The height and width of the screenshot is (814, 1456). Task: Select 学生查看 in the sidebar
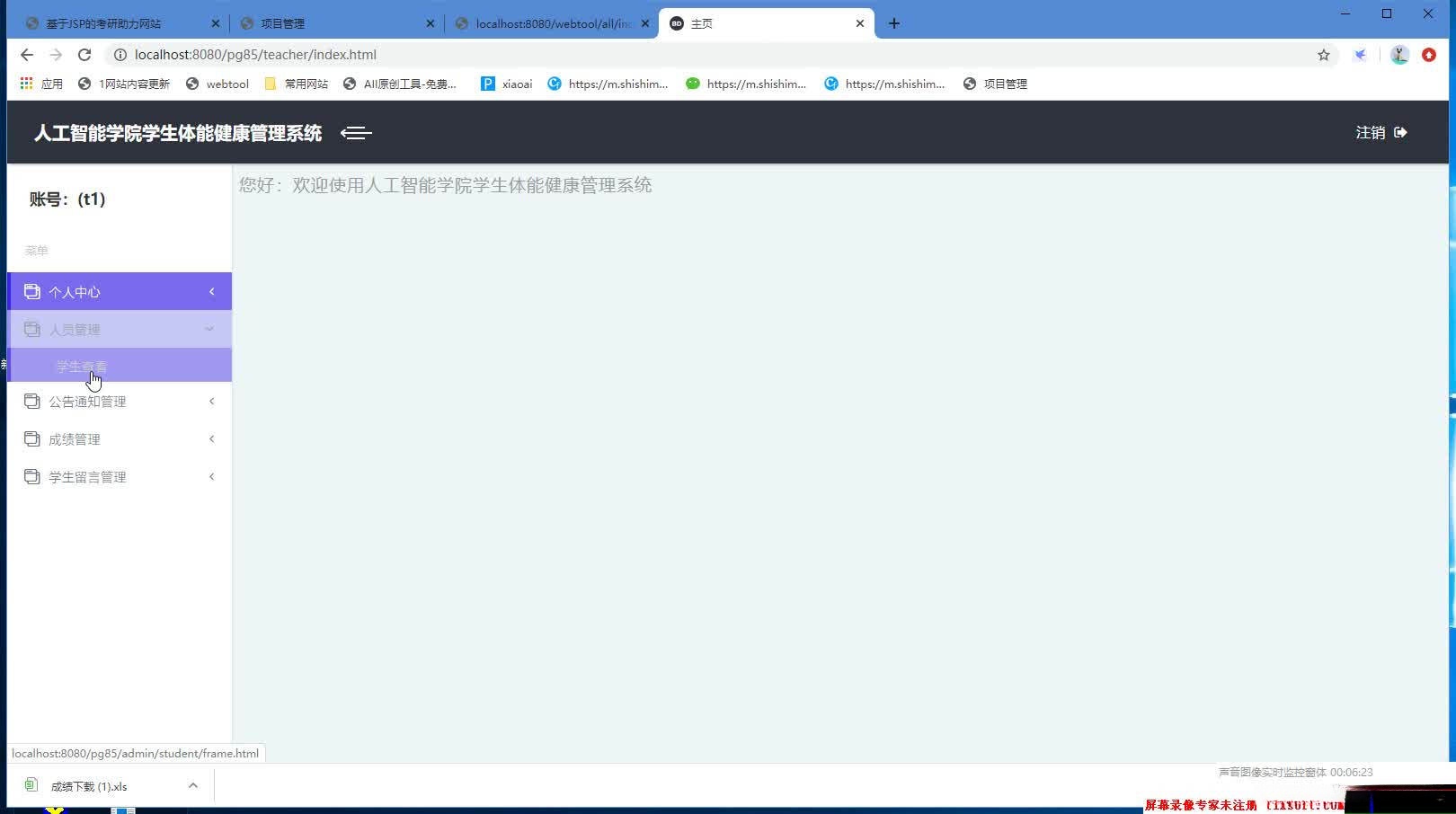(x=81, y=366)
